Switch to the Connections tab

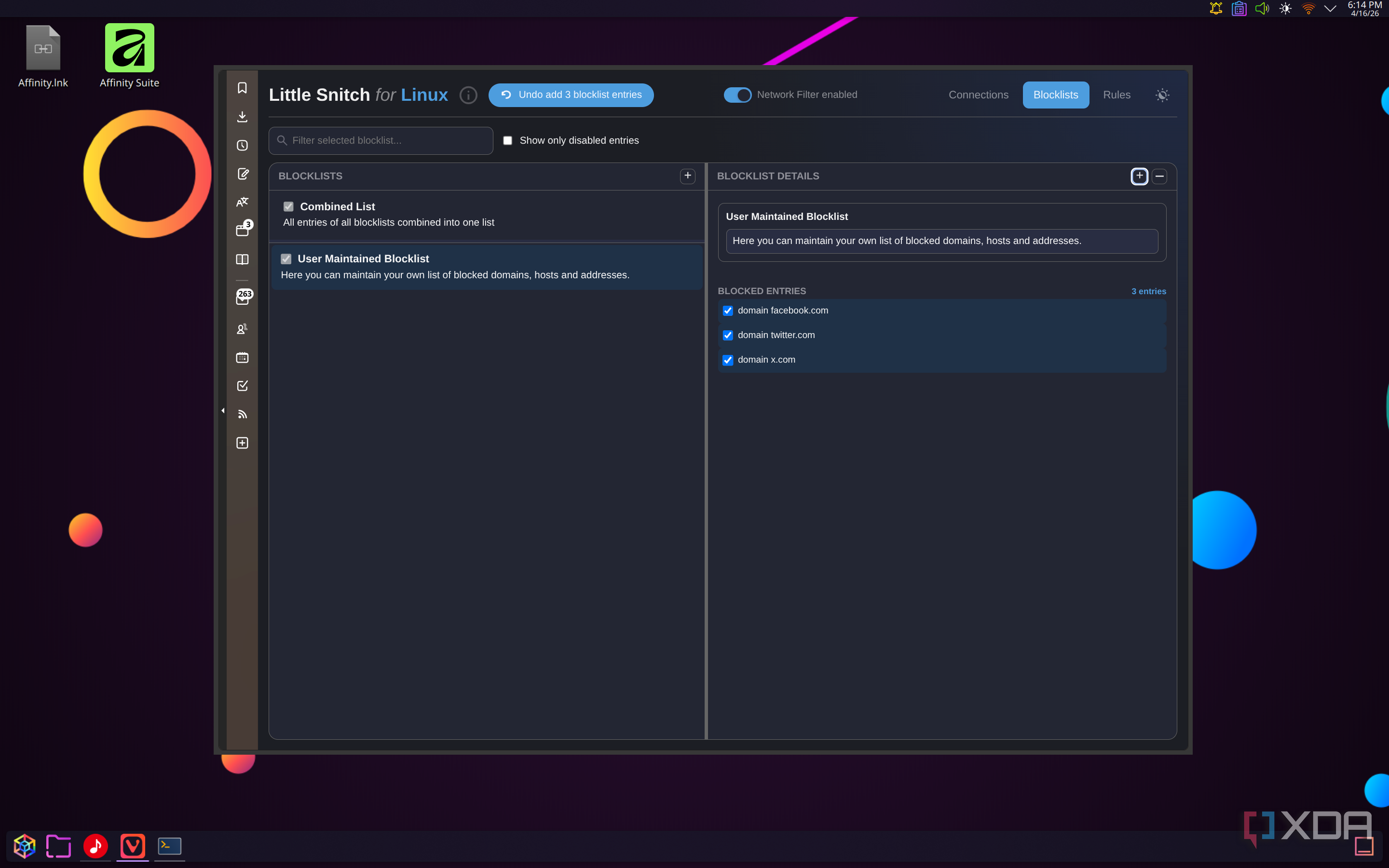click(x=978, y=95)
